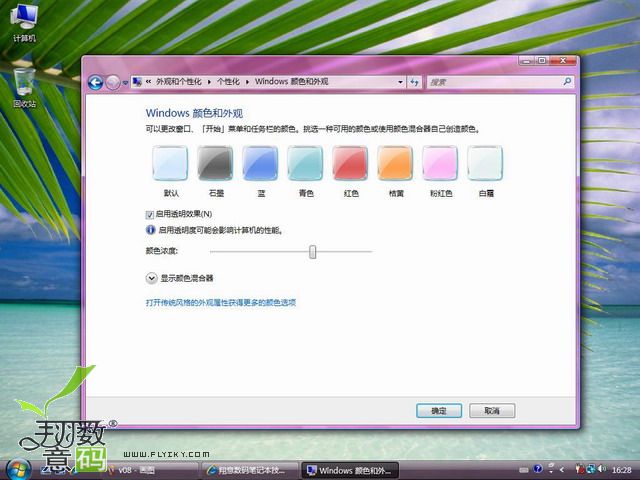Click the 16:28 system clock
Screen dimensions: 640x480
tap(622, 470)
